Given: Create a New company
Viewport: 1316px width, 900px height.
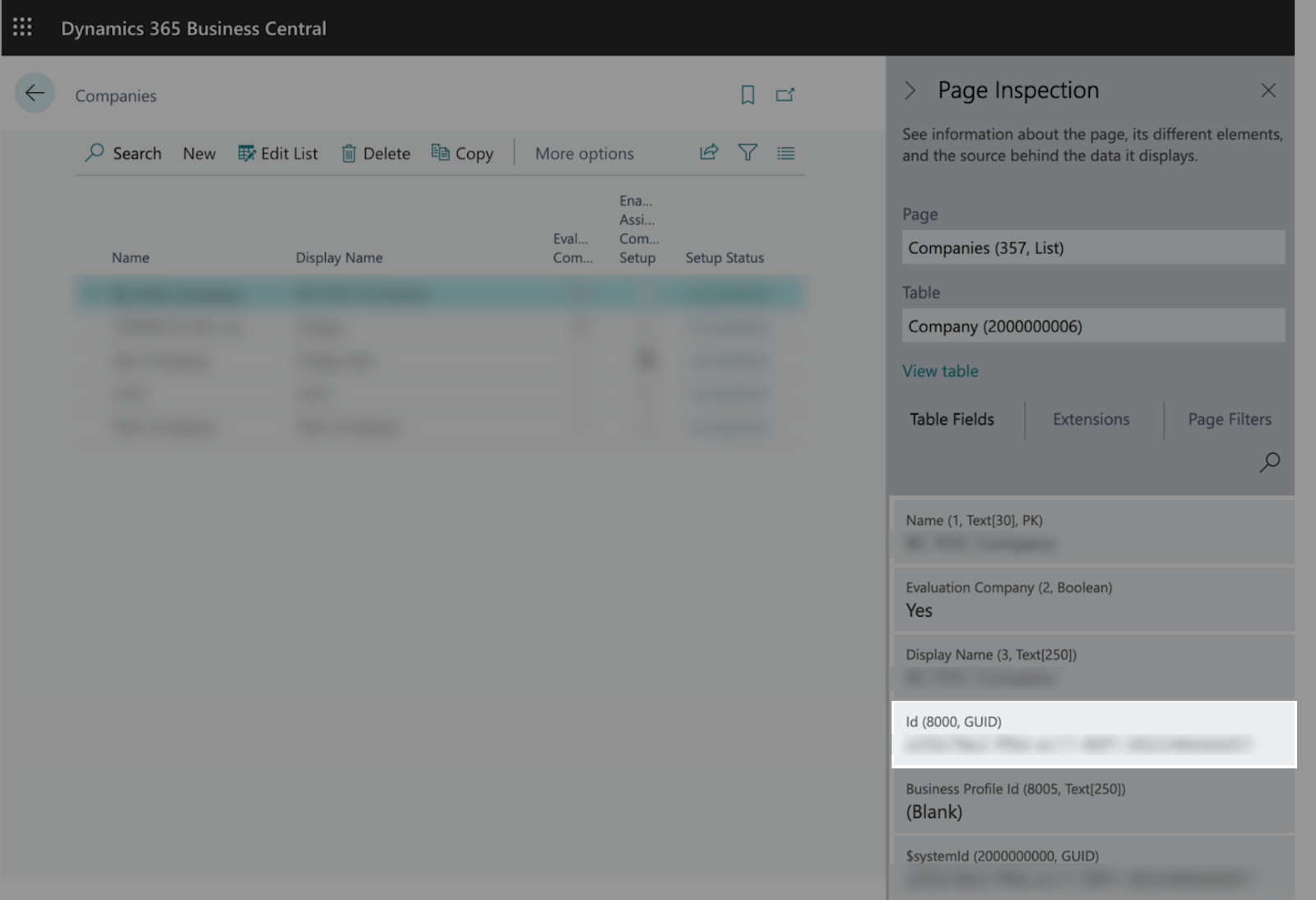Looking at the screenshot, I should [199, 153].
